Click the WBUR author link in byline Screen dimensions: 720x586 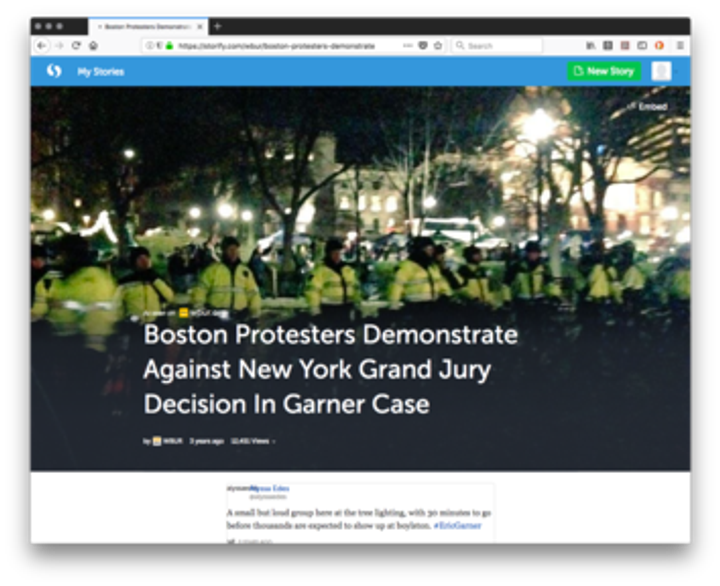pos(168,441)
